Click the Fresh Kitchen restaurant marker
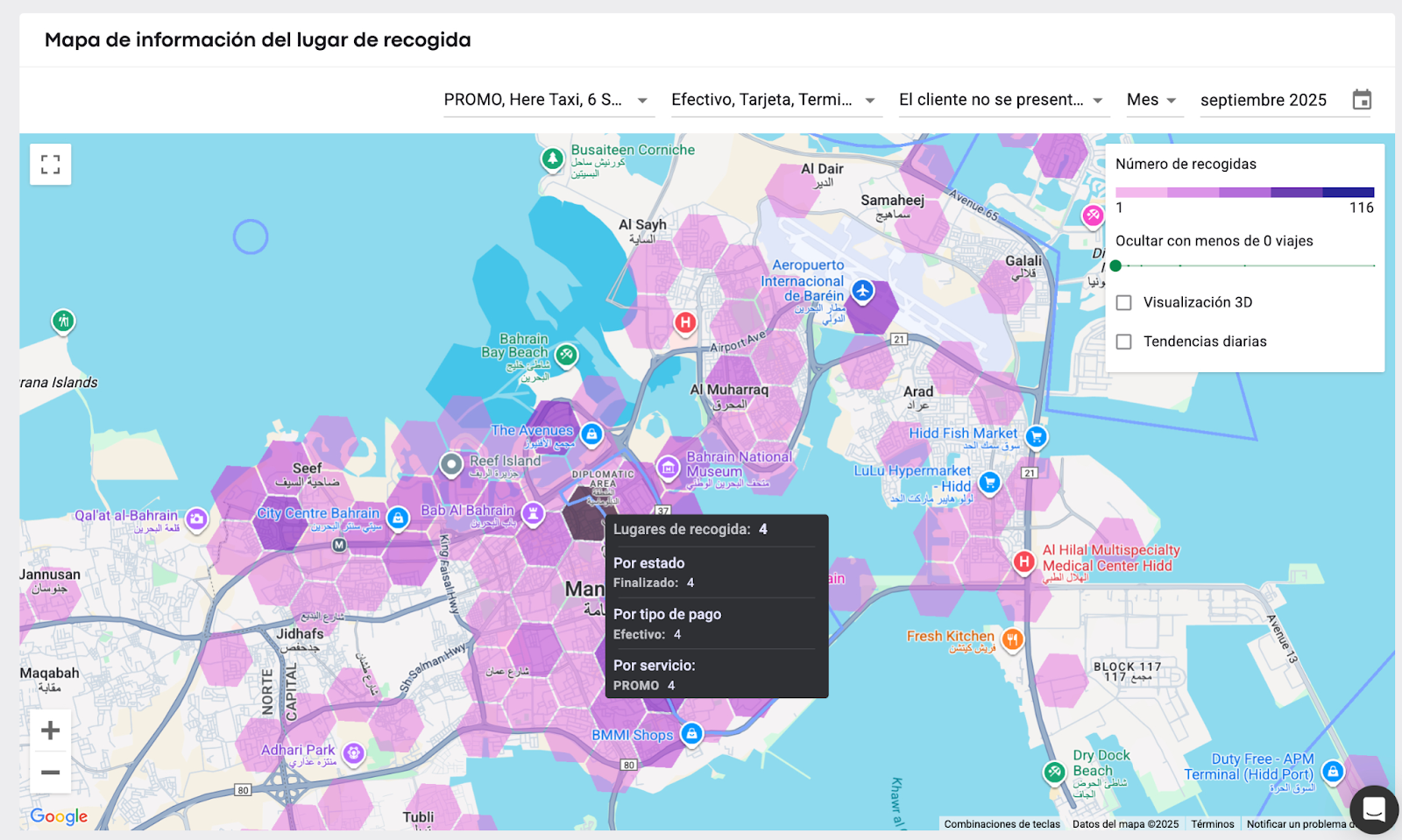This screenshot has width=1402, height=840. 1012,639
